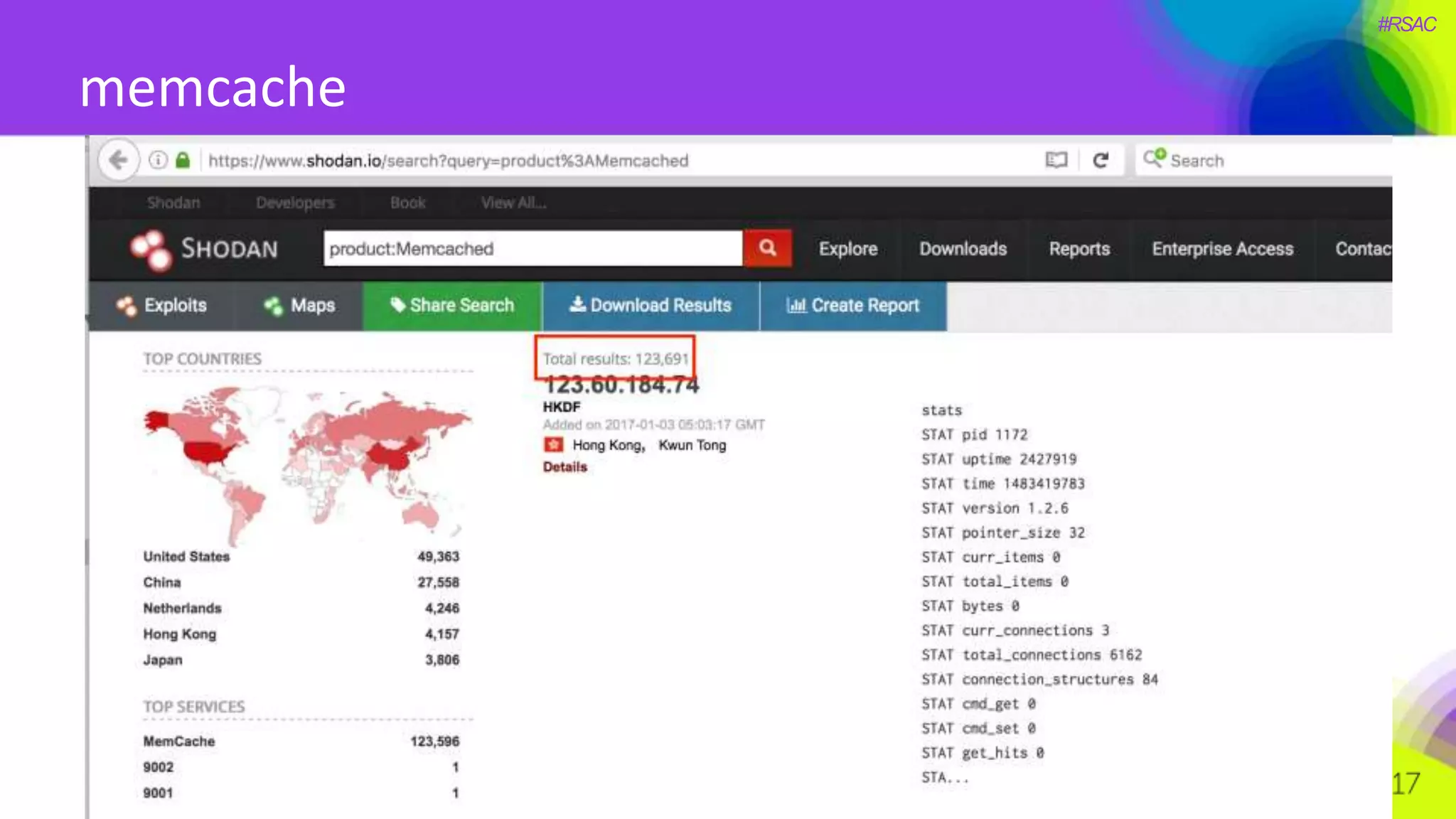The image size is (1456, 819).
Task: View the secure connection padlock icon
Action: pos(183,160)
